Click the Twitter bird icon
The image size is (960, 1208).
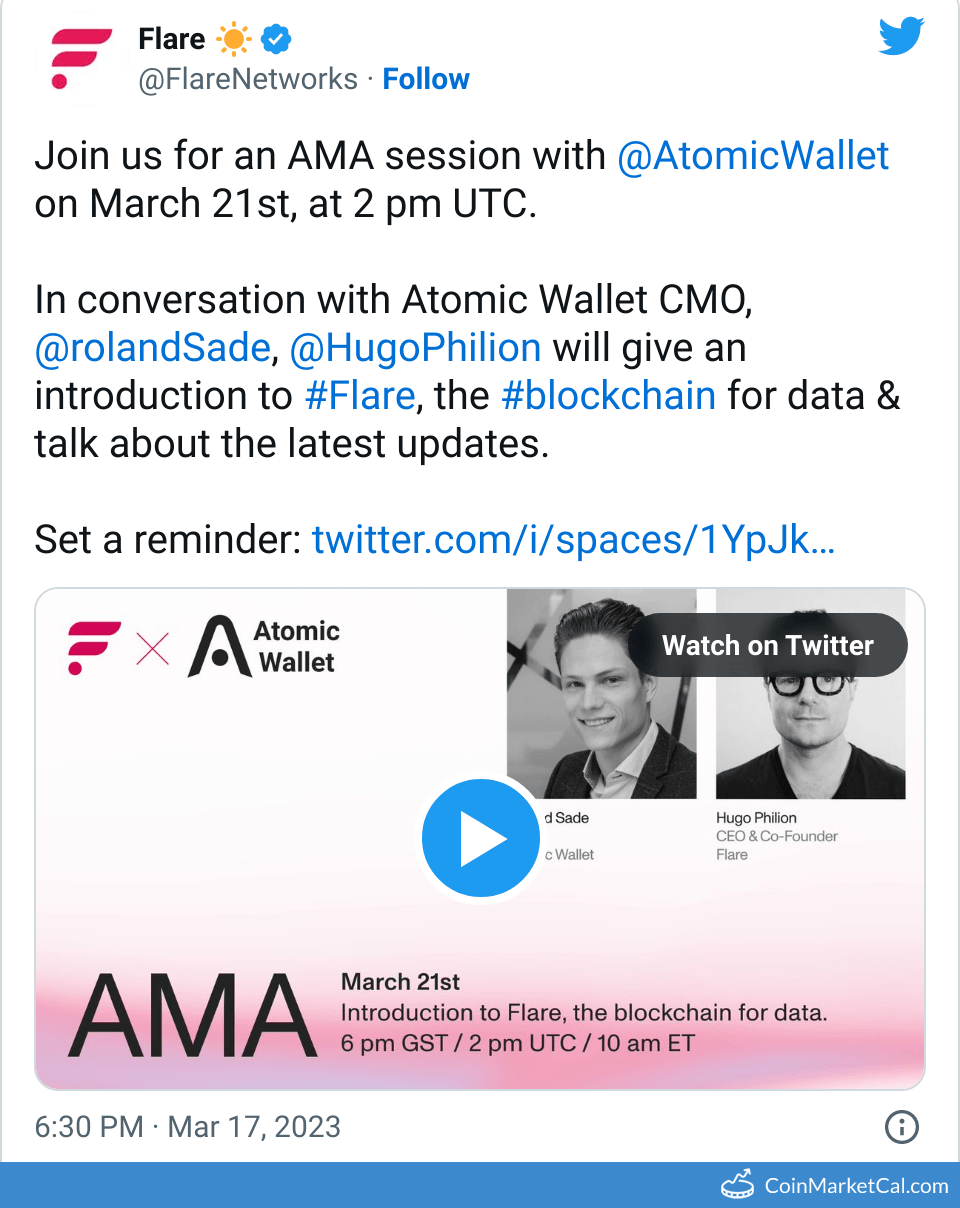pos(900,36)
